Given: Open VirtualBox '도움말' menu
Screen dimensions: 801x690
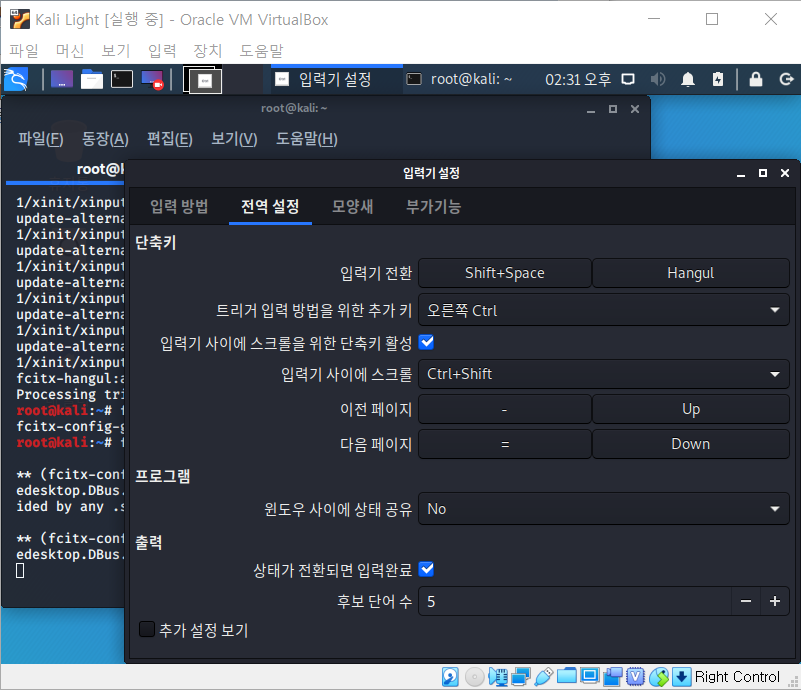Looking at the screenshot, I should point(261,51).
